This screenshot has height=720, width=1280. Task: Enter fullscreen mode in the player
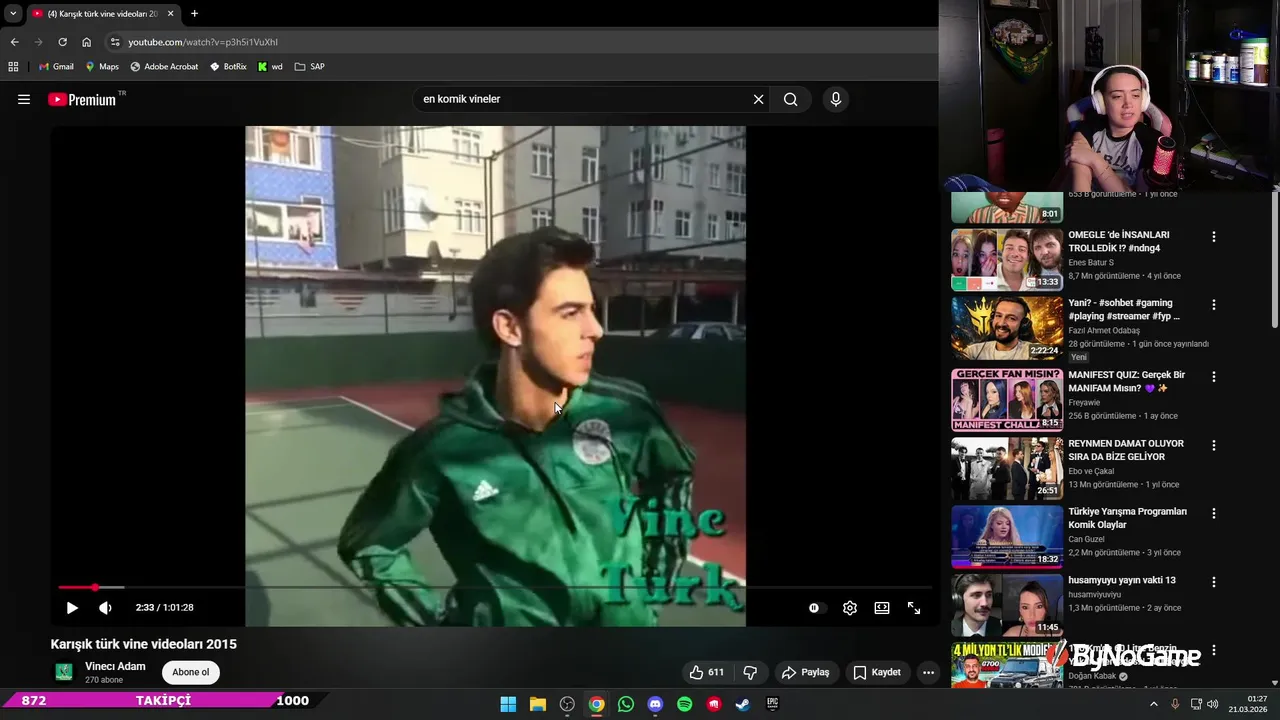tap(914, 608)
